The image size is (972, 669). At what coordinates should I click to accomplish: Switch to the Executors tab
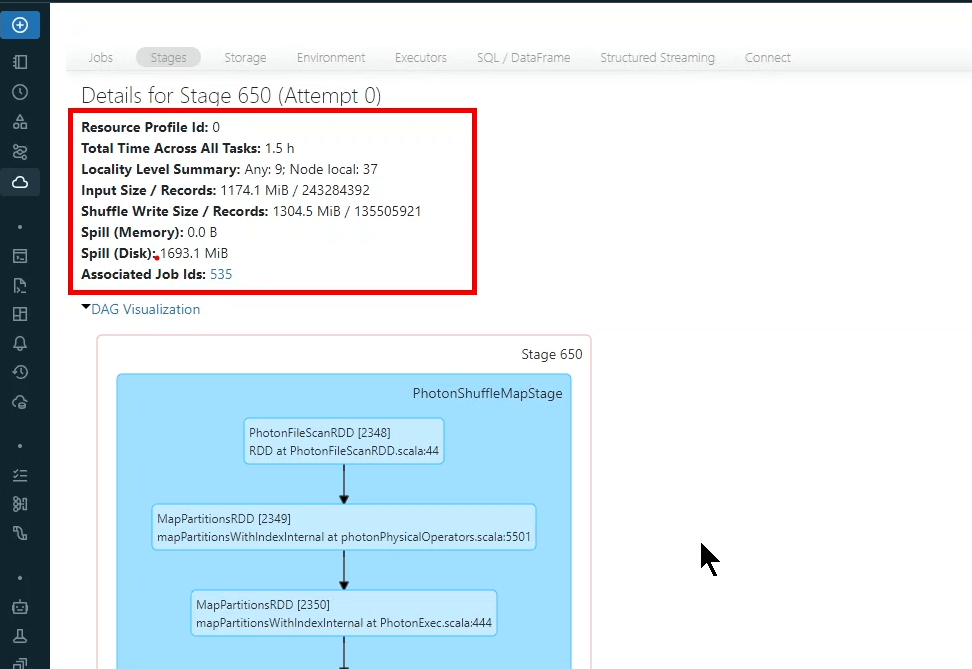420,58
